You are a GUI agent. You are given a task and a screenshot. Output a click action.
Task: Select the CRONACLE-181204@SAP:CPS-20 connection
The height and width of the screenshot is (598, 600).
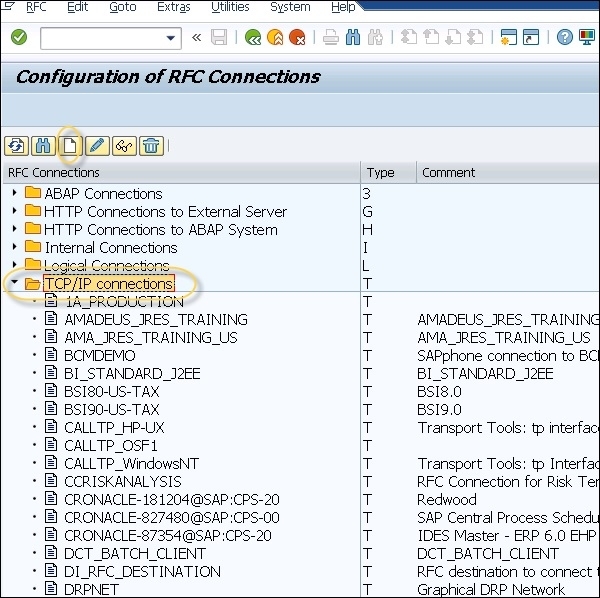(172, 499)
